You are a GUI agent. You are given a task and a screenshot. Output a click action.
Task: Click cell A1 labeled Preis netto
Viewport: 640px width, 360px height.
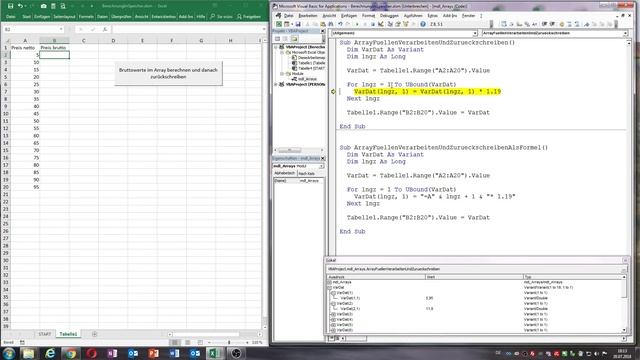pos(25,47)
